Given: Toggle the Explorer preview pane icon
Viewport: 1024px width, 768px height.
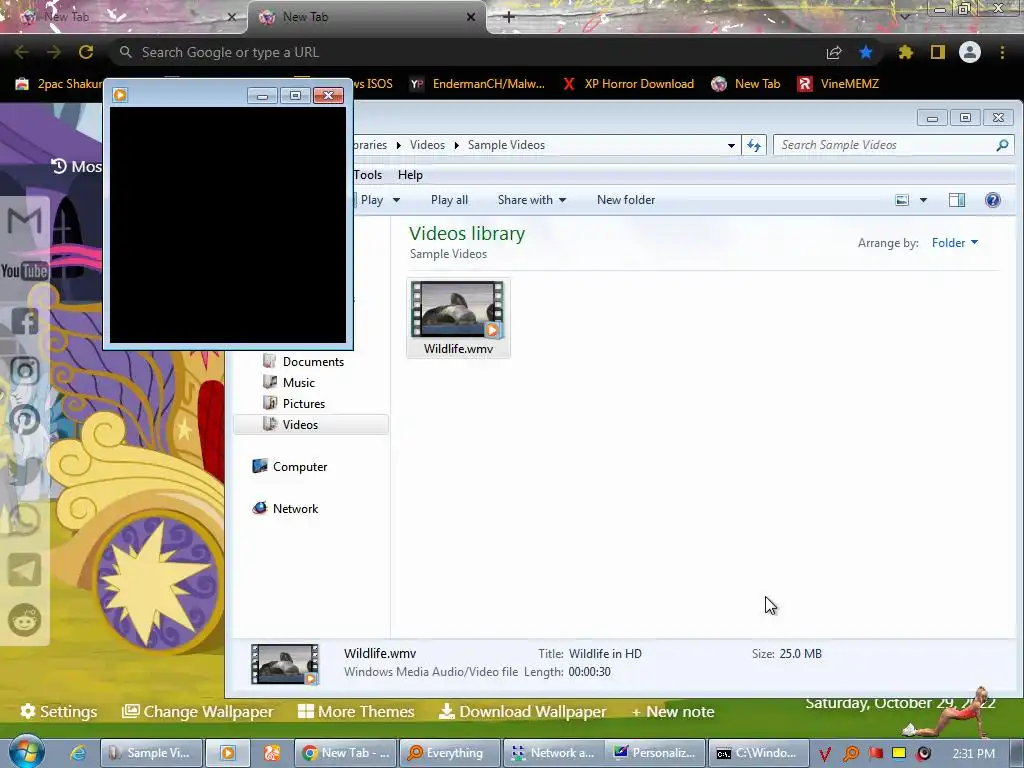Looking at the screenshot, I should point(957,200).
